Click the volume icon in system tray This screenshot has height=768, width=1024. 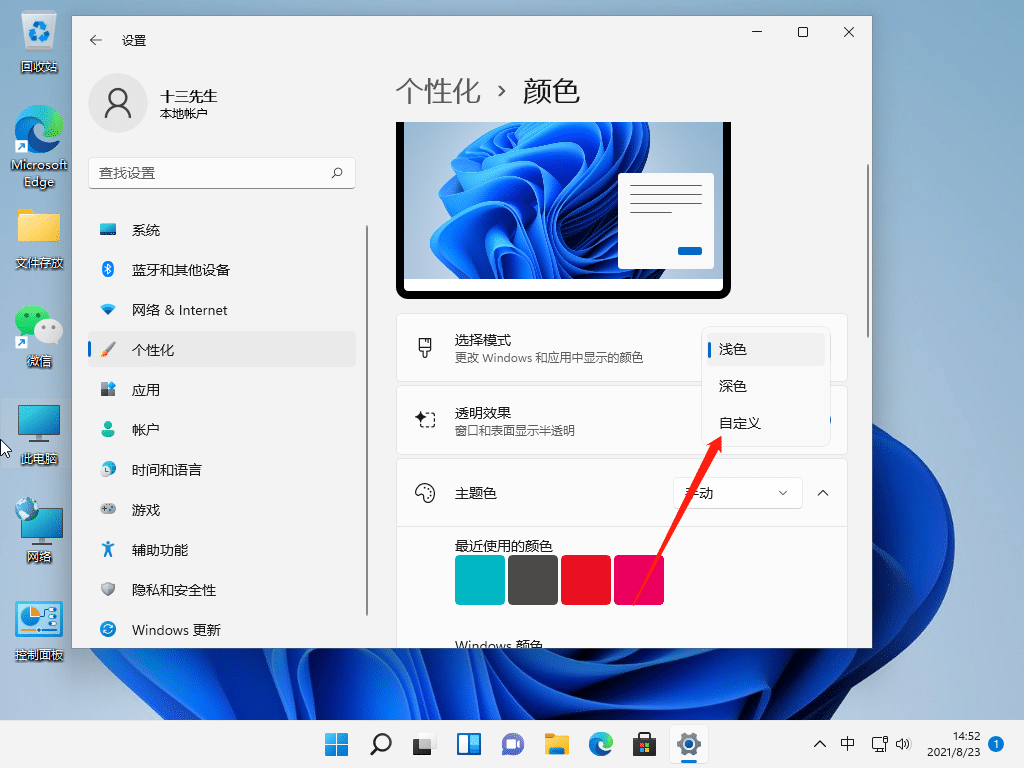[905, 744]
